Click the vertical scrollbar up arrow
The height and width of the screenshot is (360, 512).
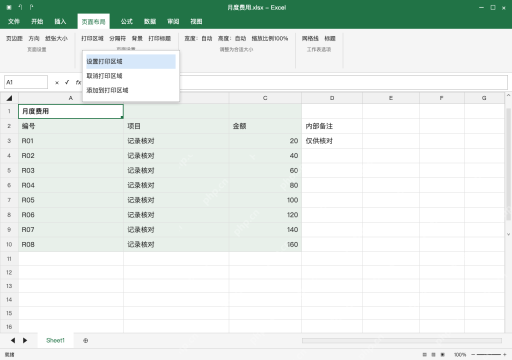coord(508,96)
